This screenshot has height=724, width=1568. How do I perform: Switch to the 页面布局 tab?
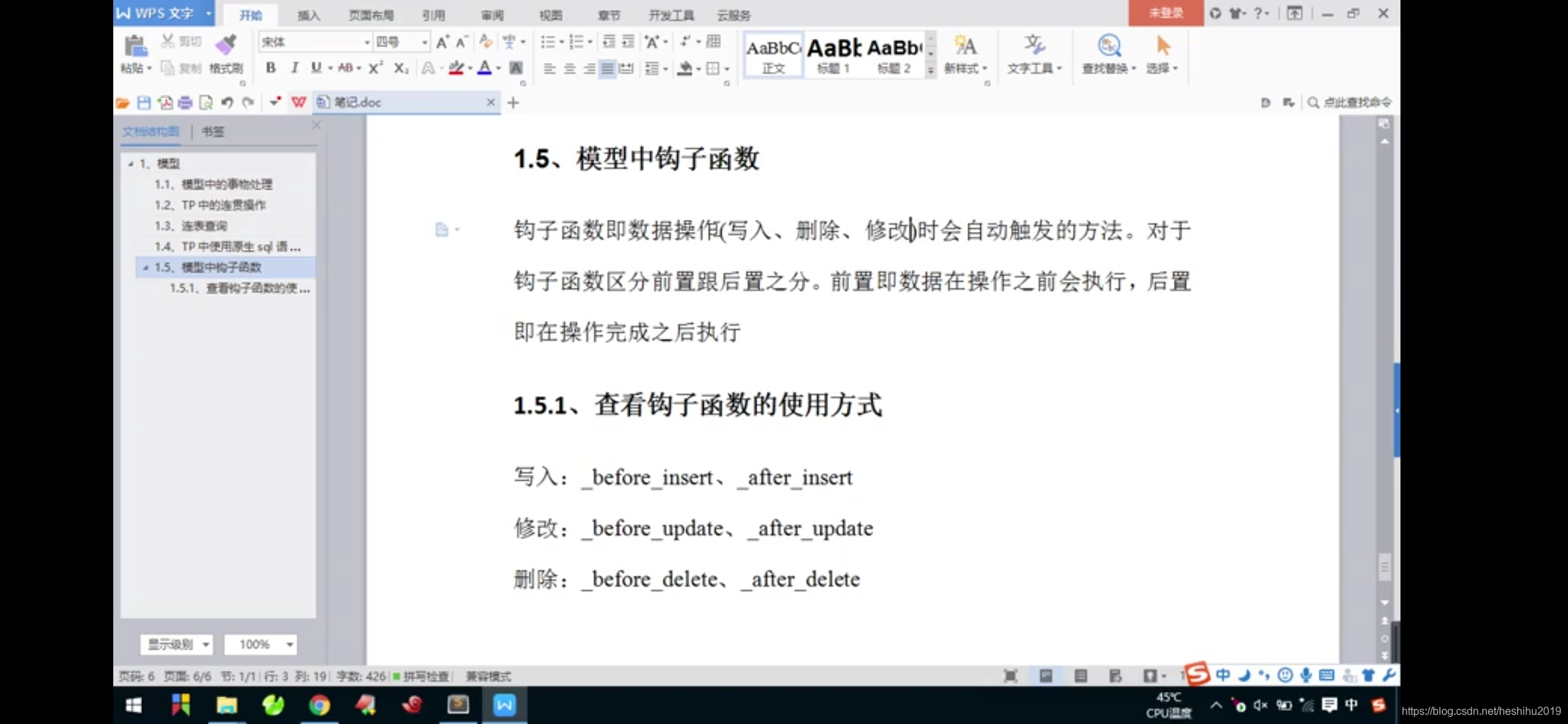pos(371,15)
